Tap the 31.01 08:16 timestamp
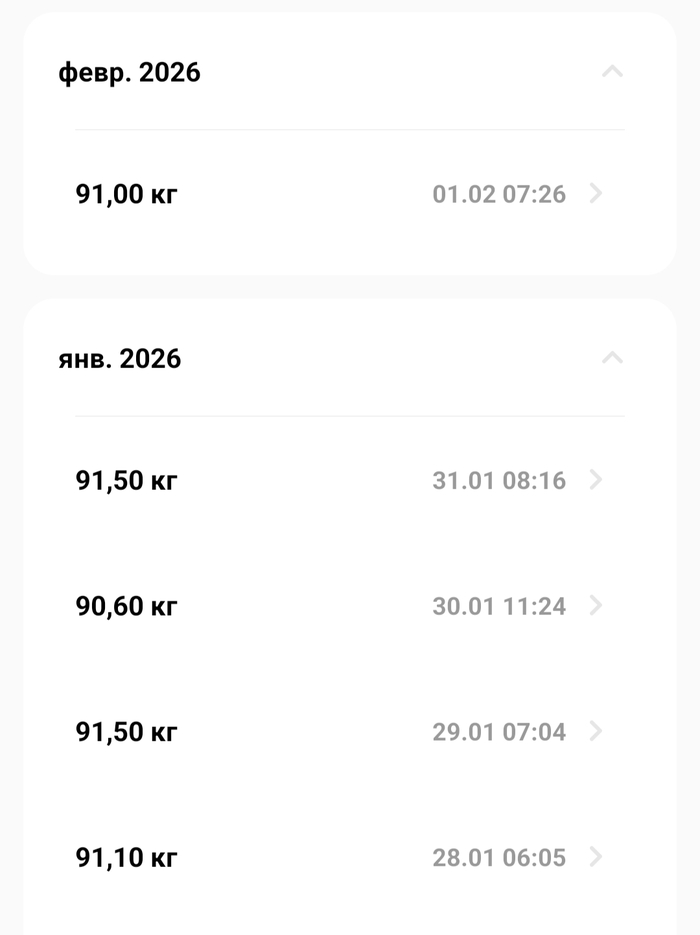Viewport: 700px width, 935px height. click(498, 481)
